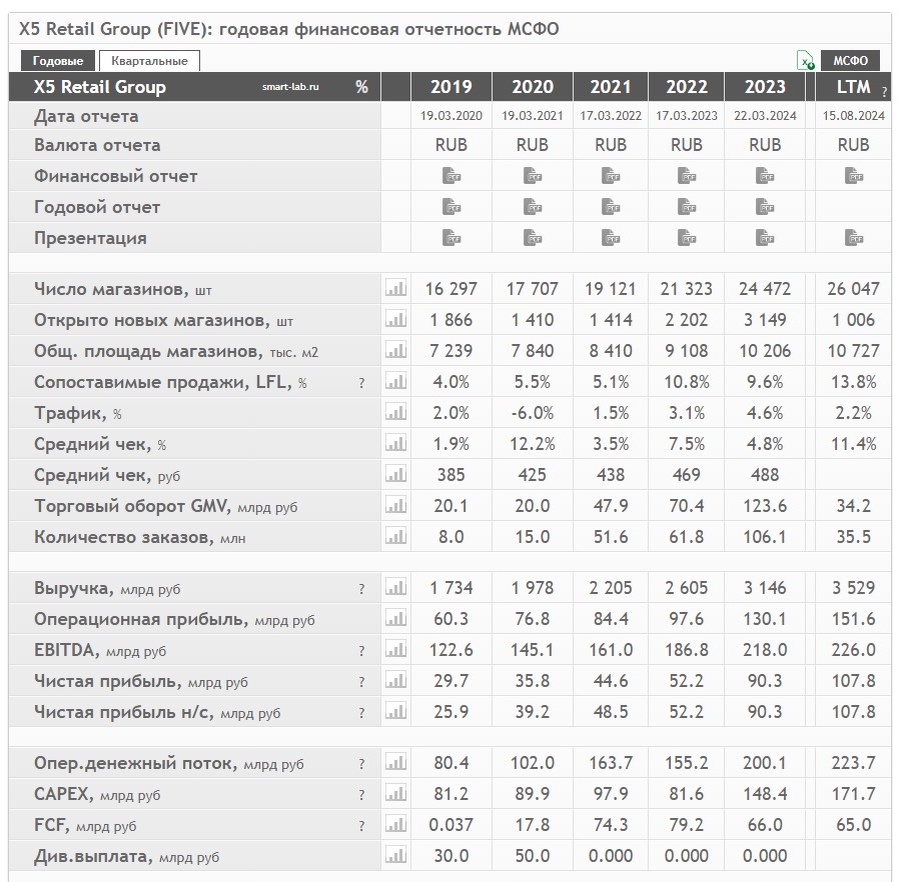
Task: Show chart for Сопоставимые продажи LFL
Action: (396, 382)
